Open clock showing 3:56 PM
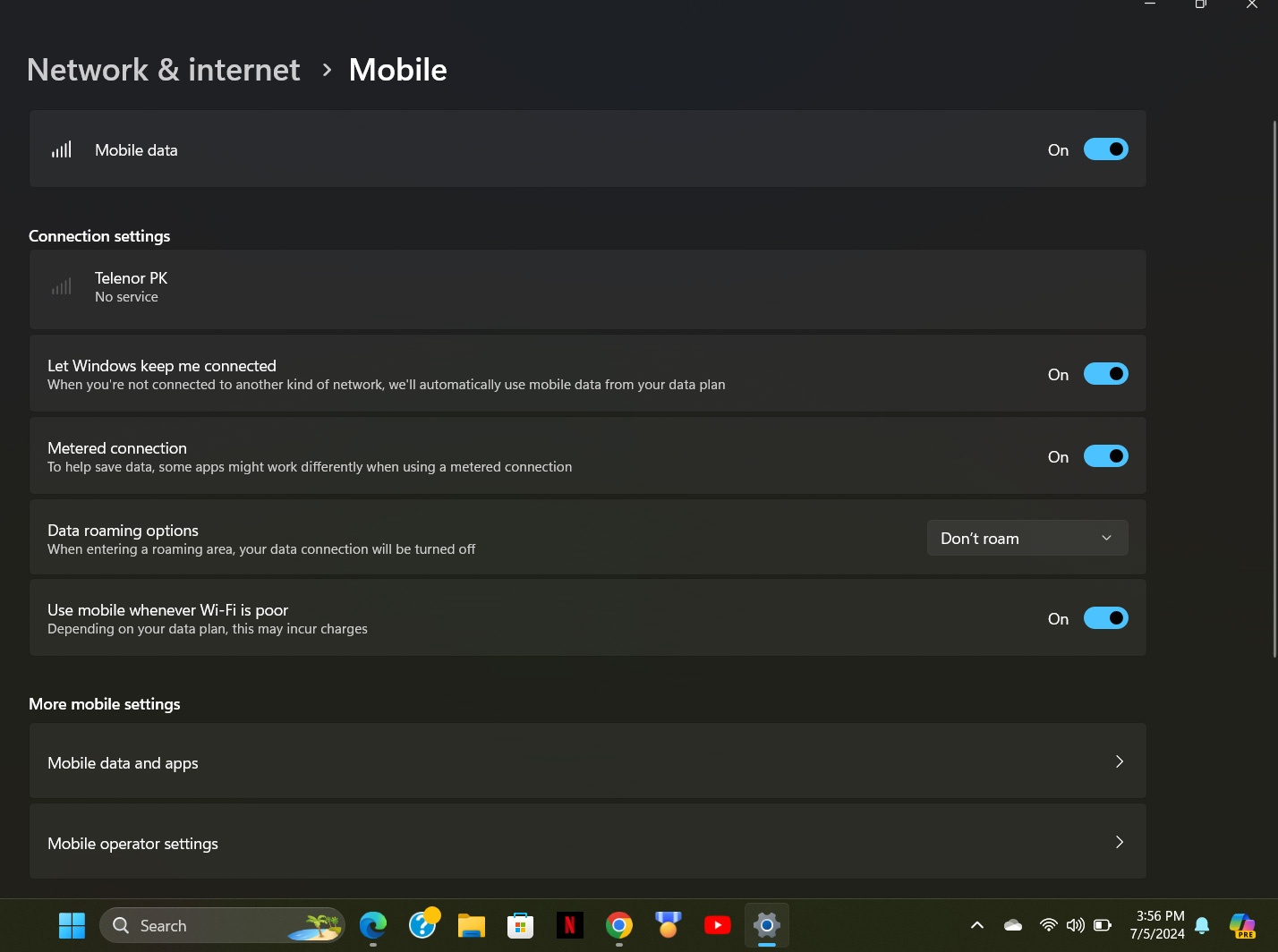 1157,925
